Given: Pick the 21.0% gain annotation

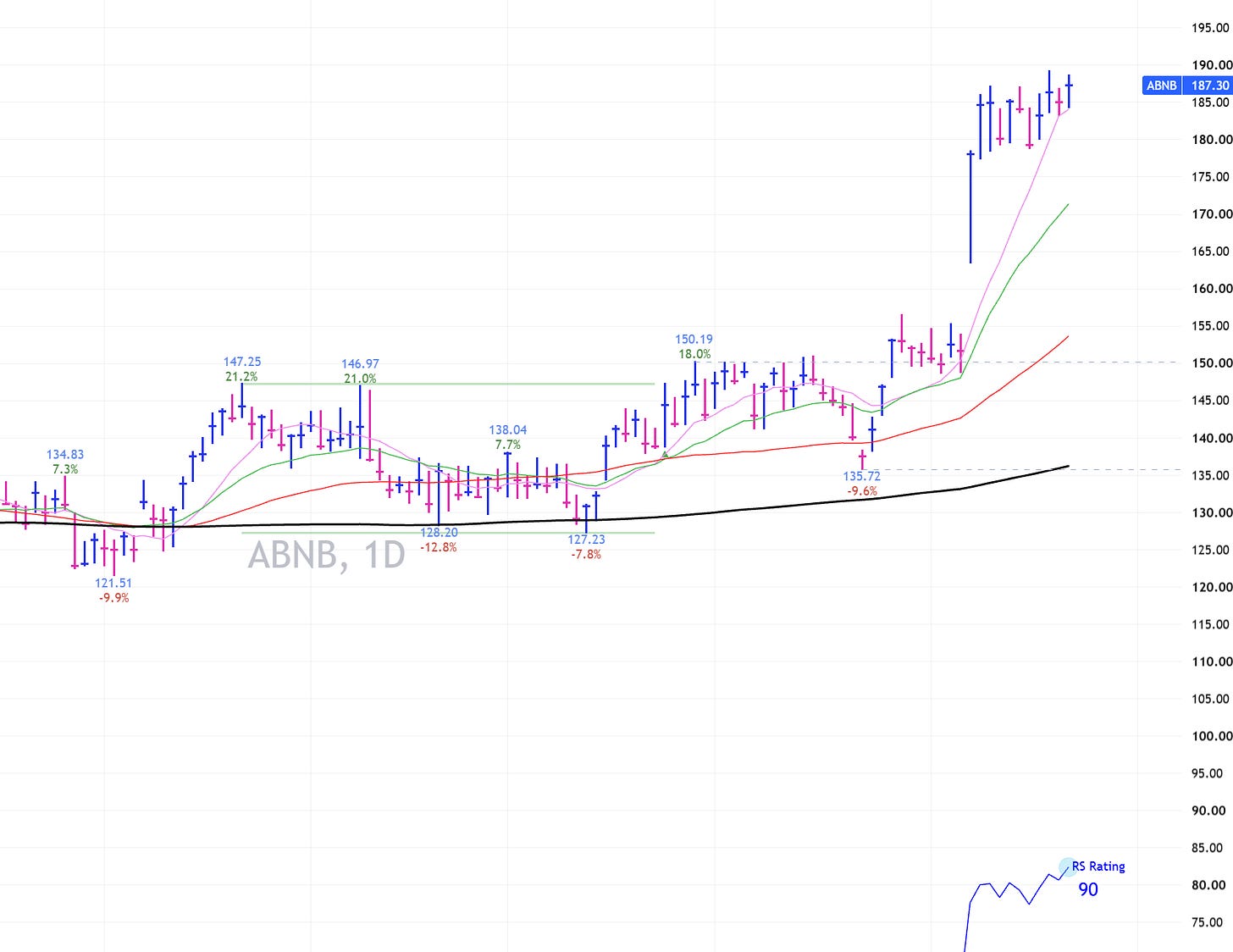Looking at the screenshot, I should pyautogui.click(x=360, y=379).
